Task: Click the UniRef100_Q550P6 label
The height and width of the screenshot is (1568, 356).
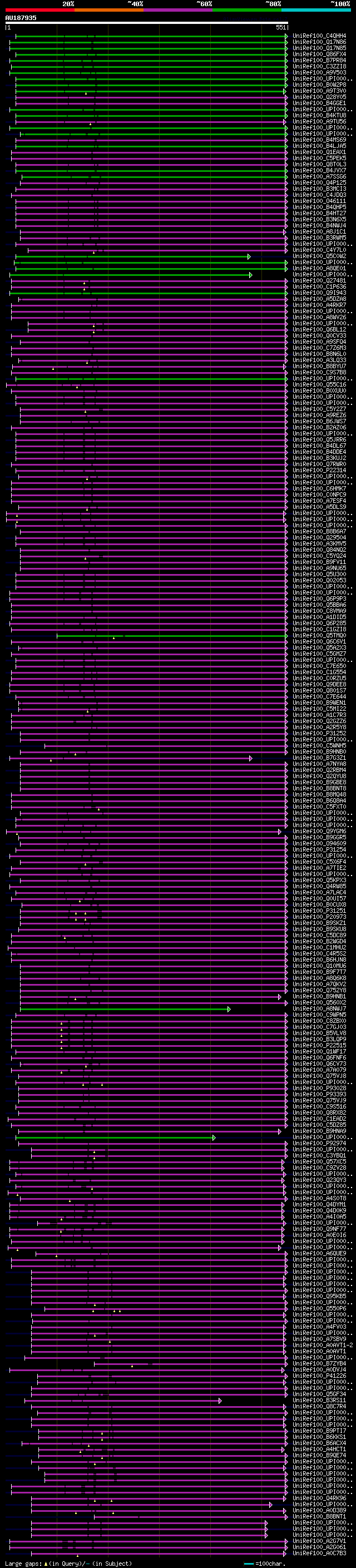Action: point(319,1308)
